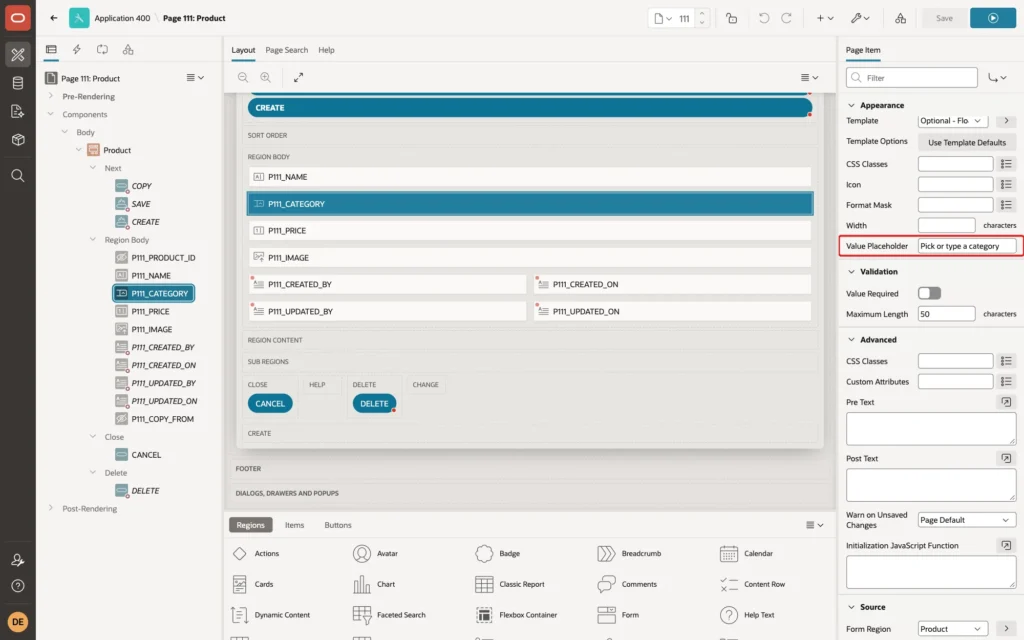1024x640 pixels.
Task: Open the Warn on Unsaved Changes dropdown
Action: (x=967, y=520)
